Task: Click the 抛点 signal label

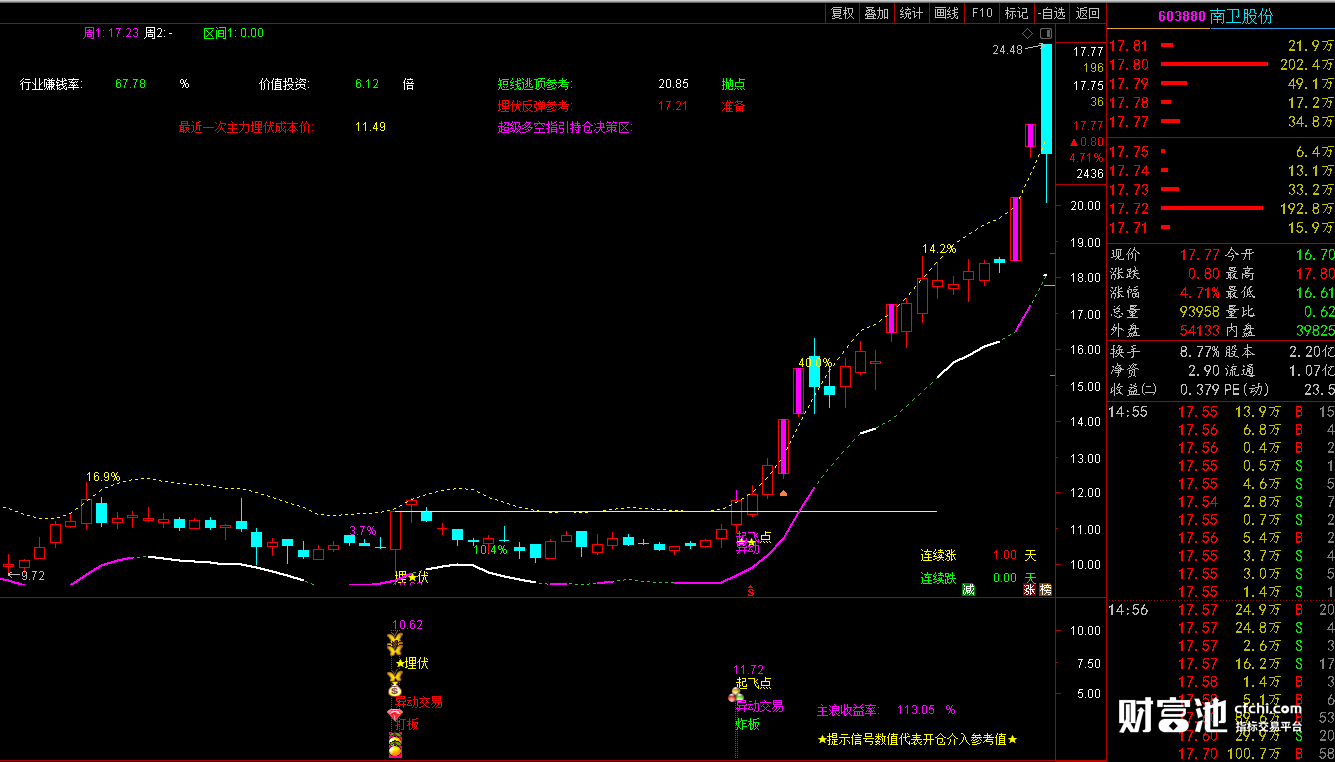Action: pyautogui.click(x=733, y=84)
